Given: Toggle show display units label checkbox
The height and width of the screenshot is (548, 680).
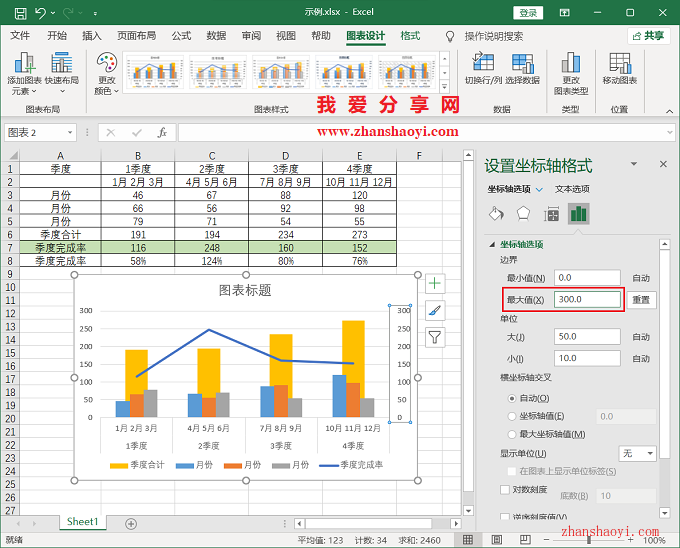Looking at the screenshot, I should coord(512,471).
